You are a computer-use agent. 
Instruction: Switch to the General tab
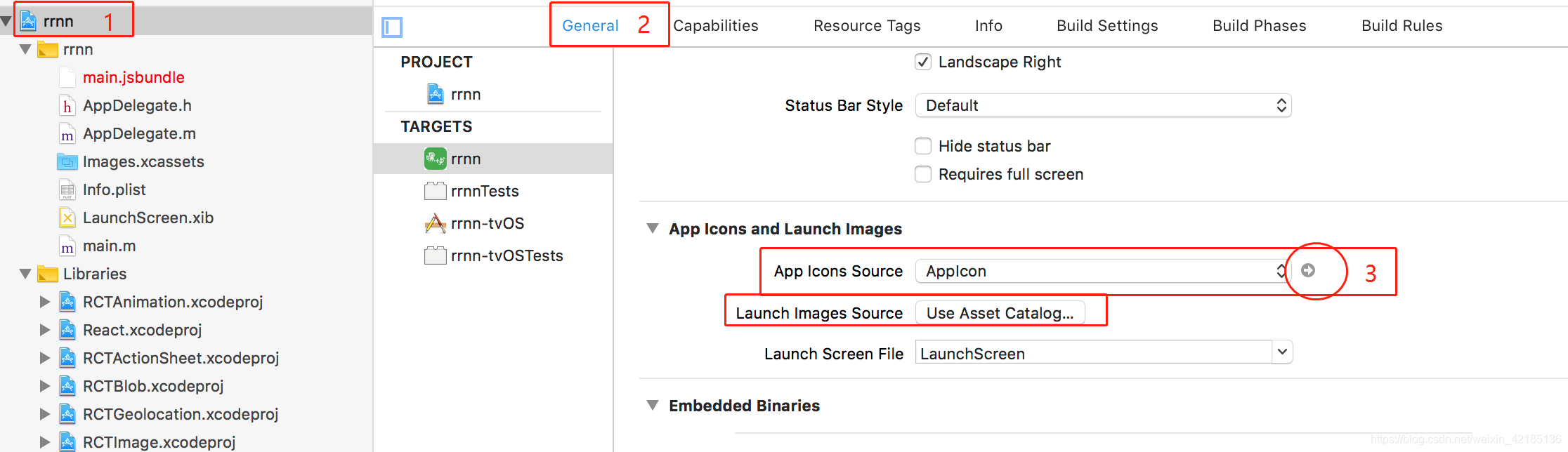pyautogui.click(x=590, y=26)
